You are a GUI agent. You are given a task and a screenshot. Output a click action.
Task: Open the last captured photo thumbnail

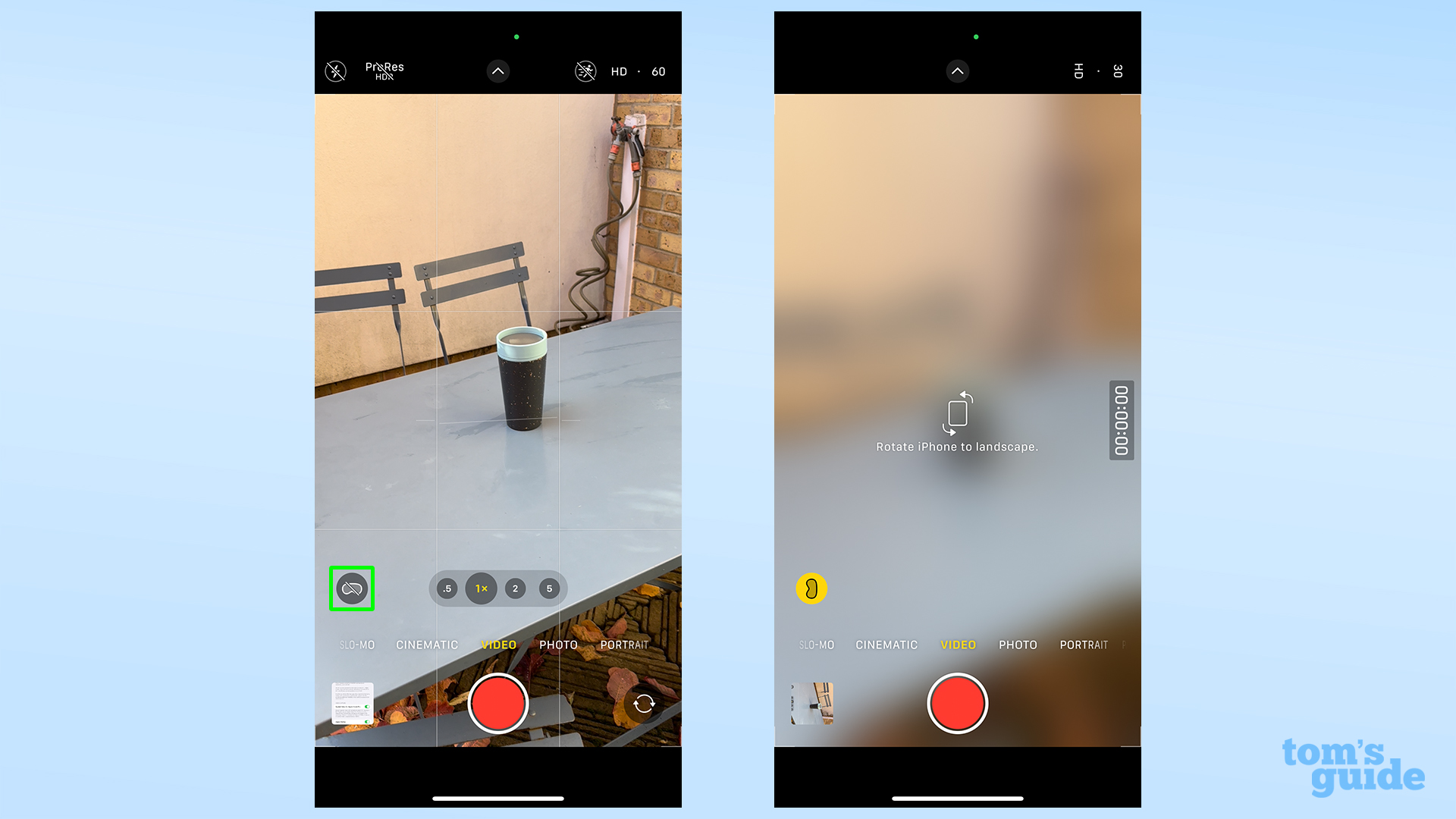(352, 703)
